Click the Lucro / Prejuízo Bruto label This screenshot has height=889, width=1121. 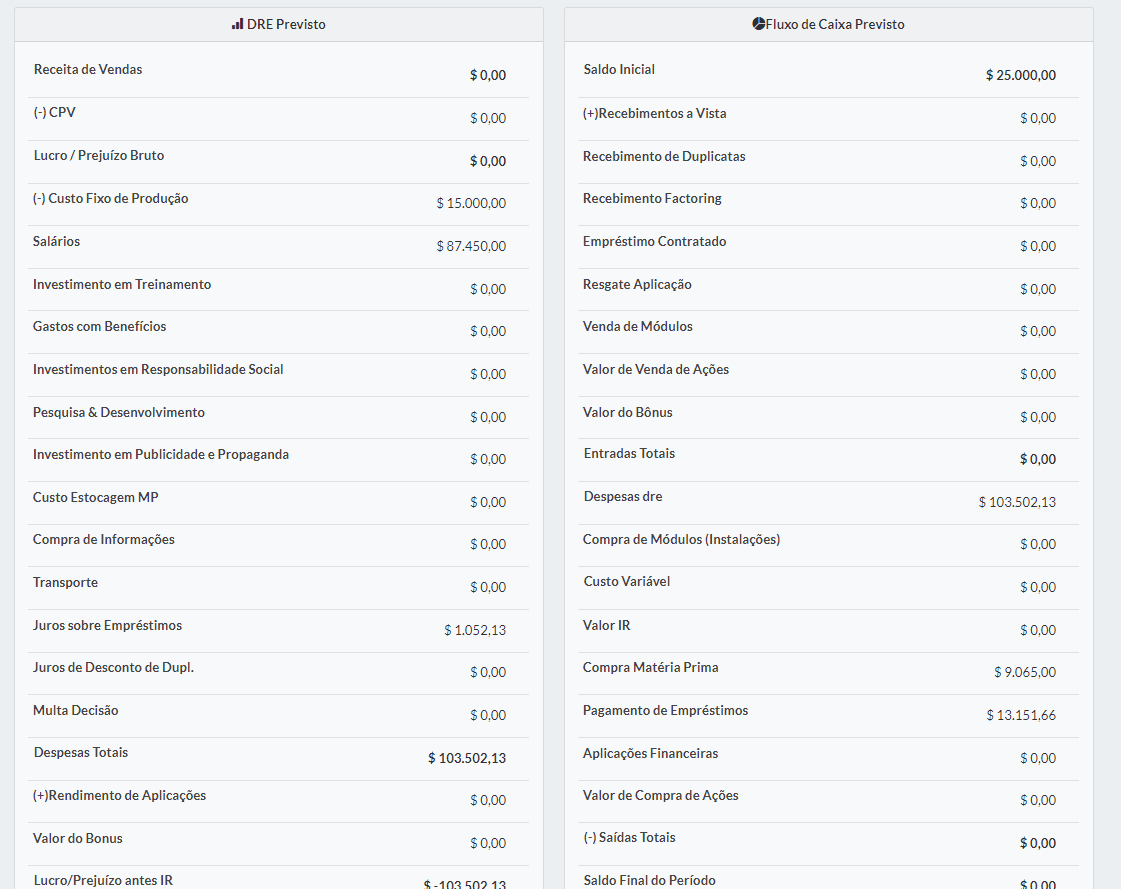[x=98, y=156]
